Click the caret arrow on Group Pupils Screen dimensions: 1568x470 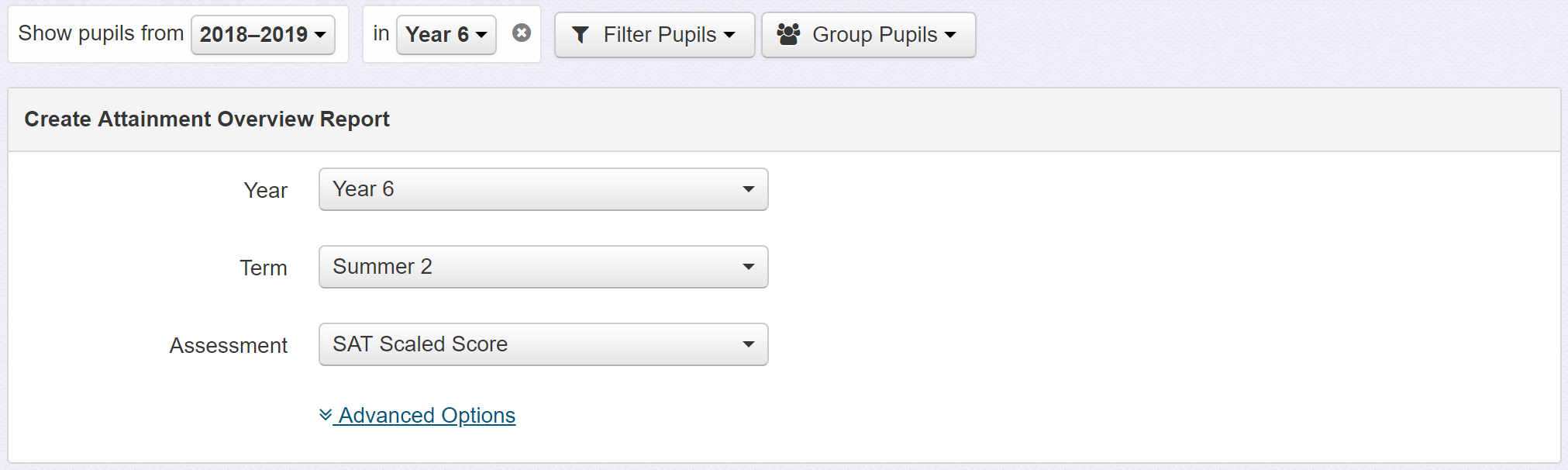click(950, 35)
